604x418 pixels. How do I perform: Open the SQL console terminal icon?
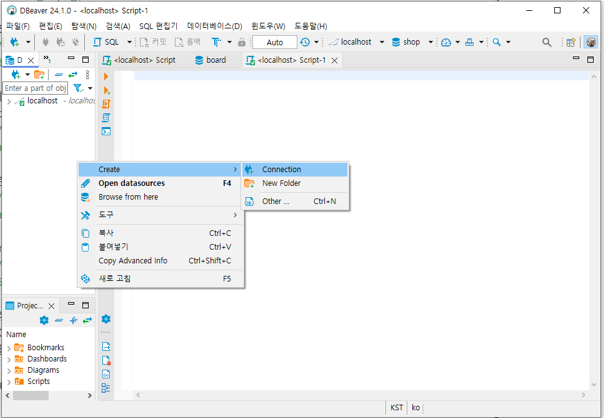tap(106, 132)
